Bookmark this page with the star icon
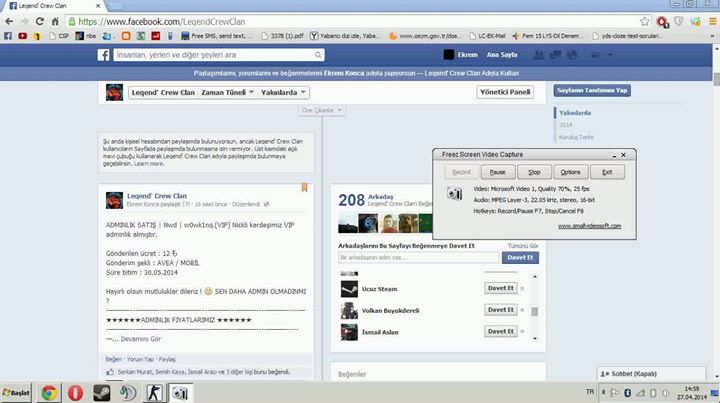The height and width of the screenshot is (403, 720). coord(645,22)
